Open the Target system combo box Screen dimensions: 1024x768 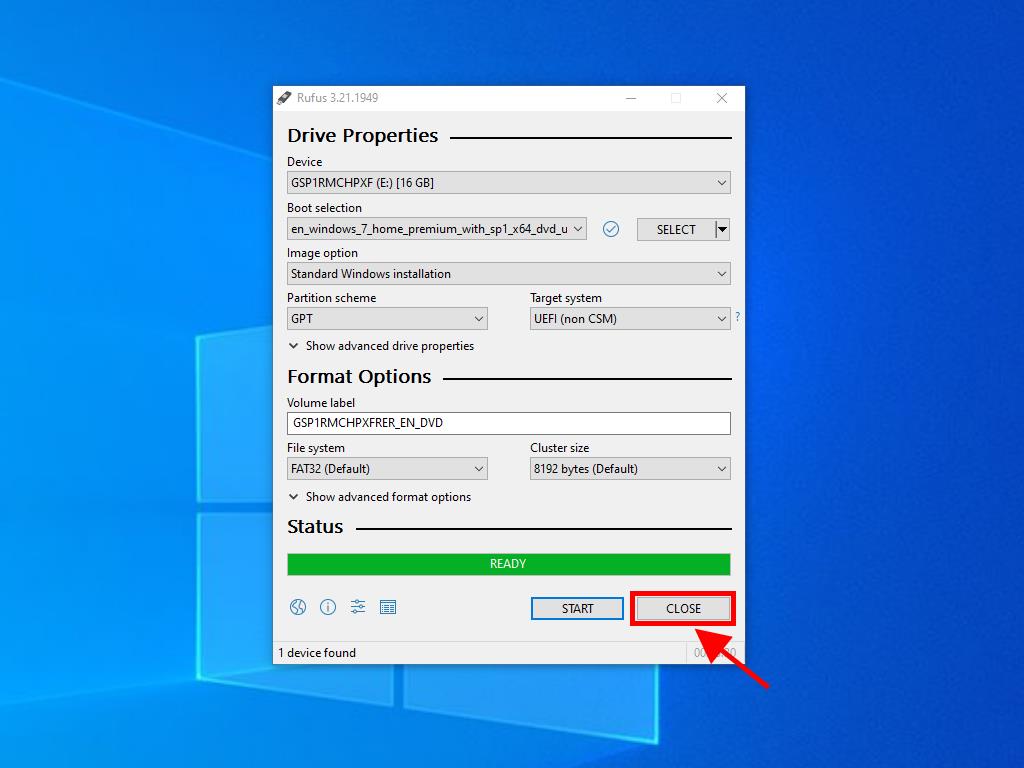point(630,319)
